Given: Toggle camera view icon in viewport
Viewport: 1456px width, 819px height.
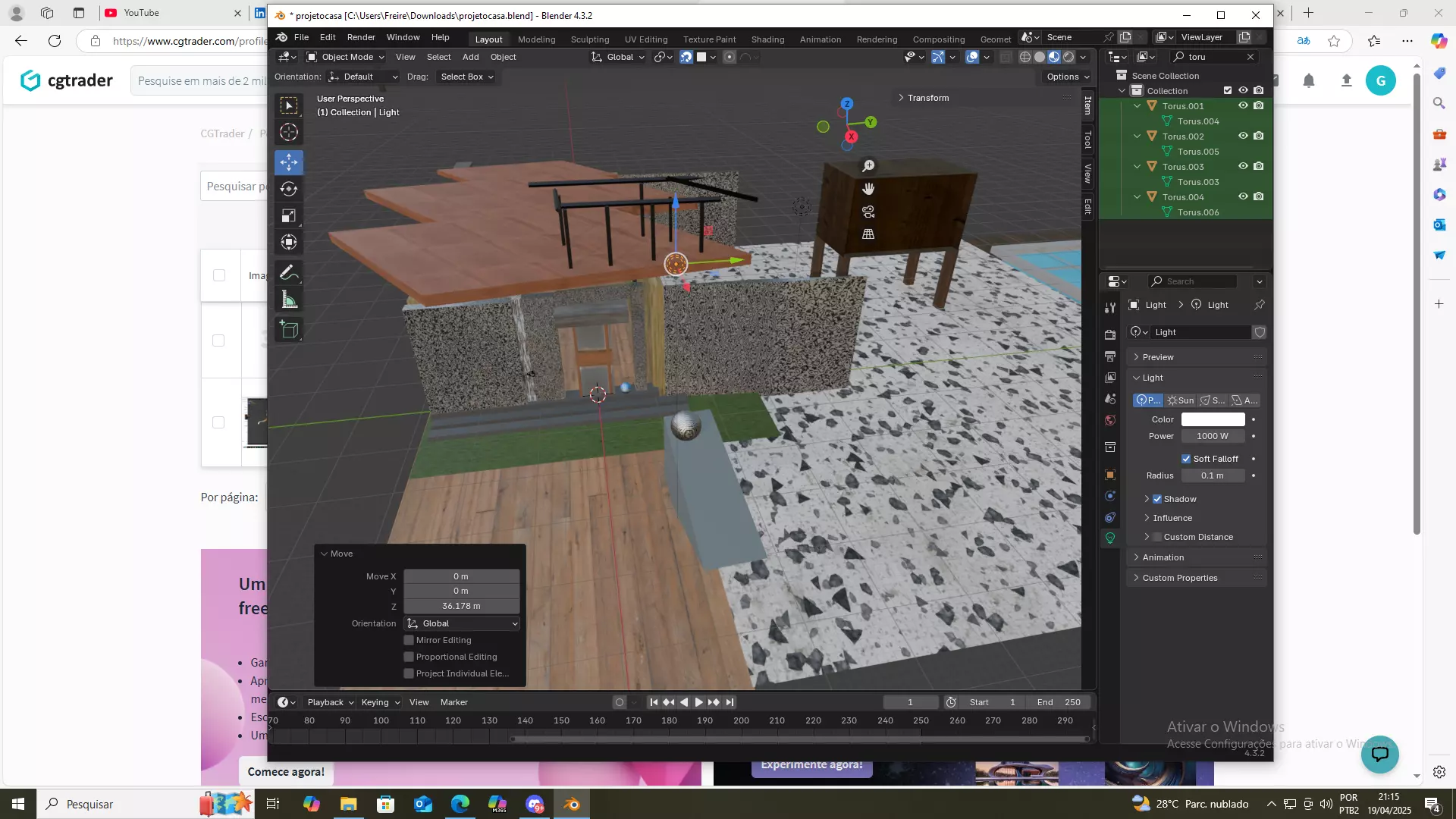Looking at the screenshot, I should (x=868, y=212).
